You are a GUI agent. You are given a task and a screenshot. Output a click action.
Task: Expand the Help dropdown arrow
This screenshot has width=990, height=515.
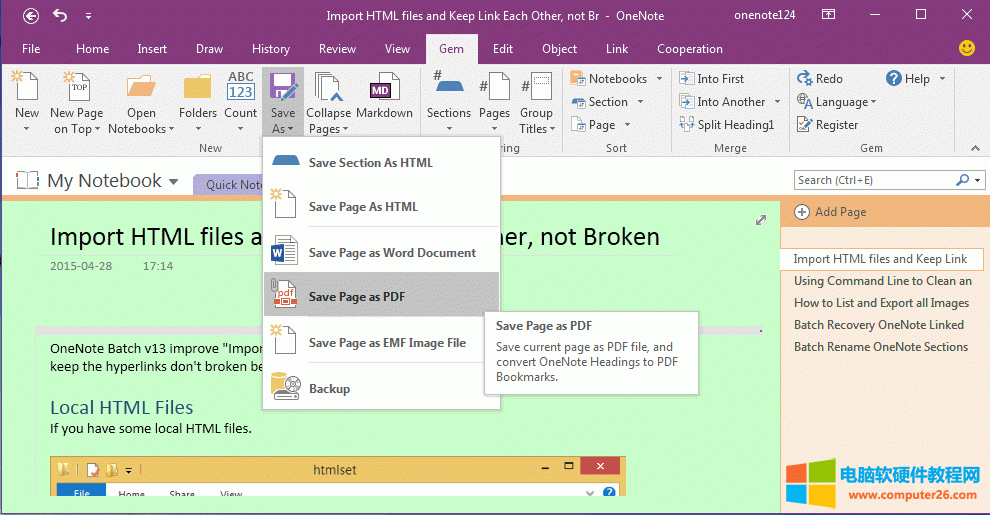[x=942, y=78]
